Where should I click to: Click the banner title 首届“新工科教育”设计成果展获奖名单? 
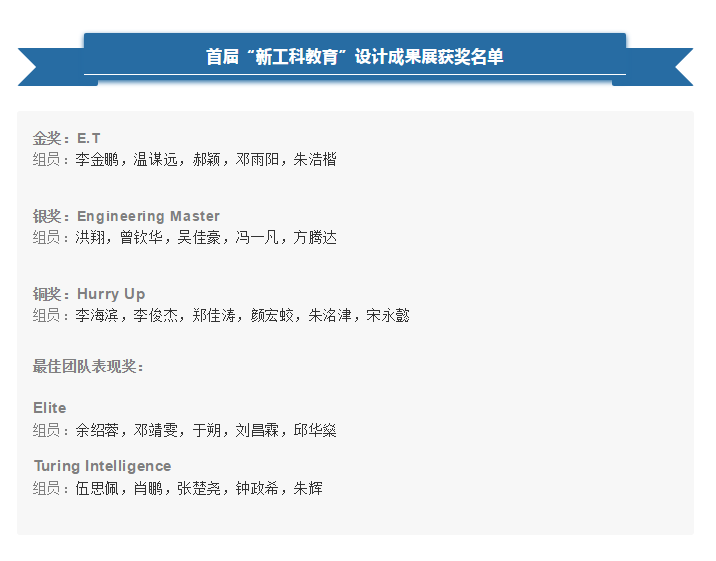click(354, 57)
